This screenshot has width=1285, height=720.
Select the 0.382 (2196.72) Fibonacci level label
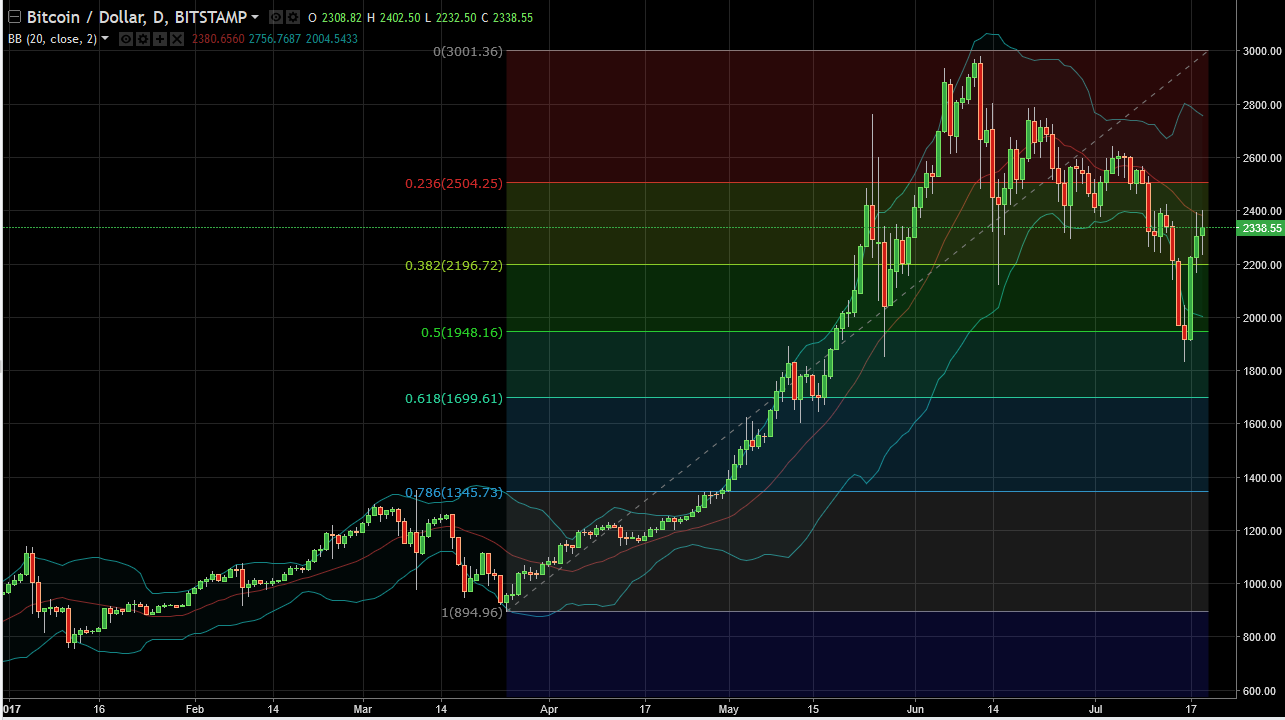pyautogui.click(x=453, y=265)
